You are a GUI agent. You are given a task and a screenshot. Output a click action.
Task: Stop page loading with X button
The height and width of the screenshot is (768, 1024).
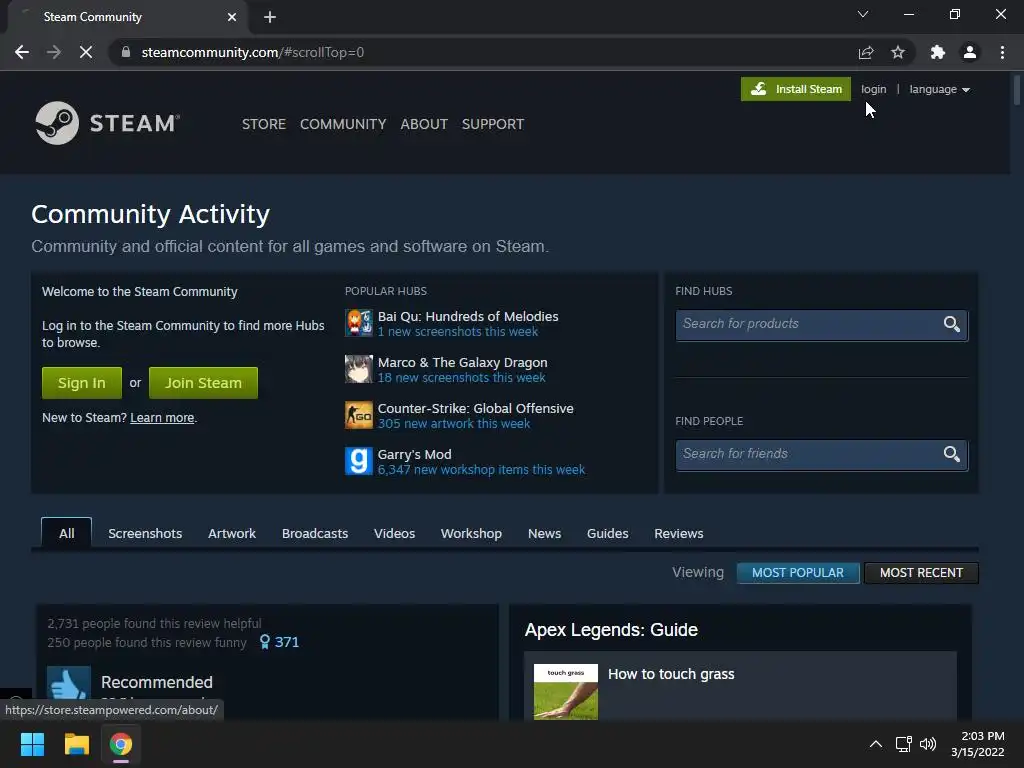[86, 52]
